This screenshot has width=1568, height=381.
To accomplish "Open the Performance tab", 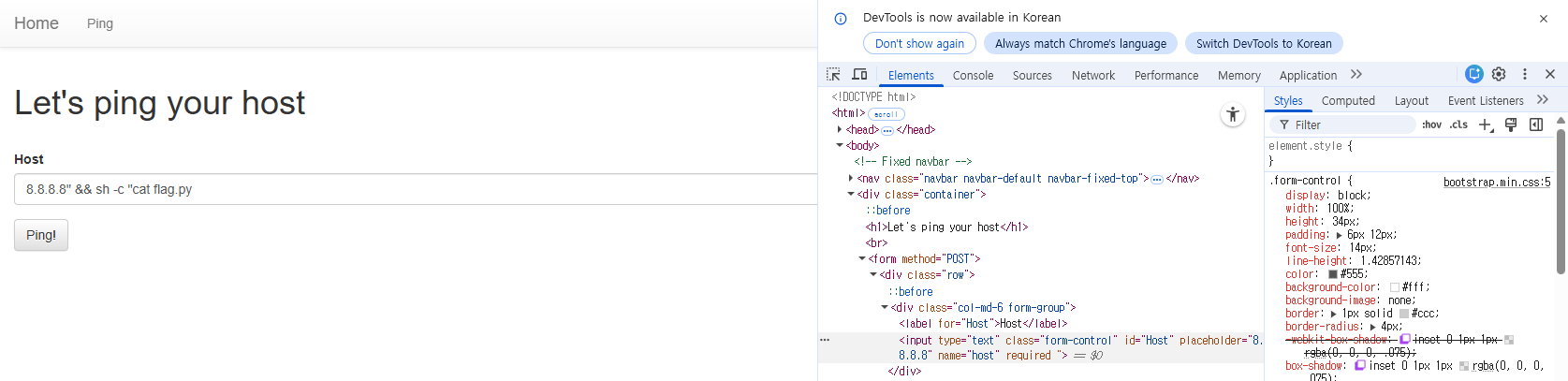I will (1166, 75).
